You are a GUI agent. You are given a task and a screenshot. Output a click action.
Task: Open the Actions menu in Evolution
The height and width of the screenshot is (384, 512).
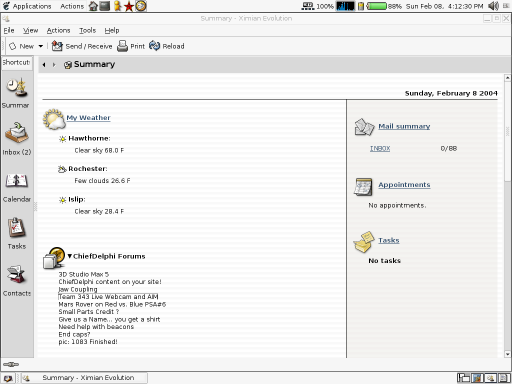(x=58, y=30)
